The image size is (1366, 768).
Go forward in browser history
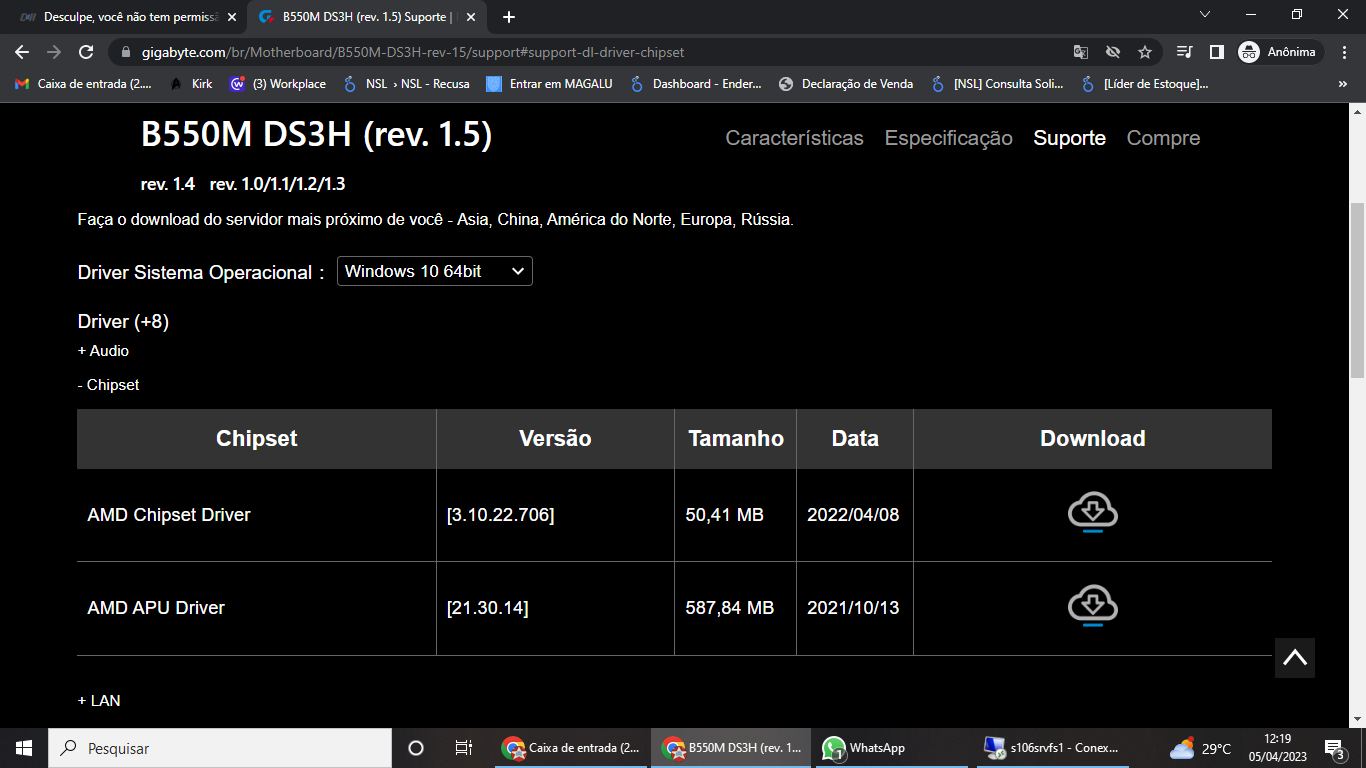click(54, 52)
